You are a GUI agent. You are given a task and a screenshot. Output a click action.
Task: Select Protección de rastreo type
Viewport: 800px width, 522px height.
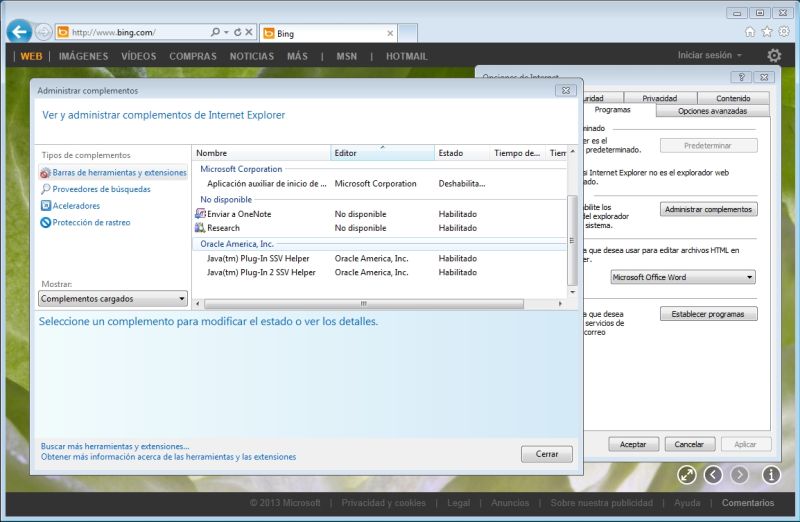[x=85, y=222]
